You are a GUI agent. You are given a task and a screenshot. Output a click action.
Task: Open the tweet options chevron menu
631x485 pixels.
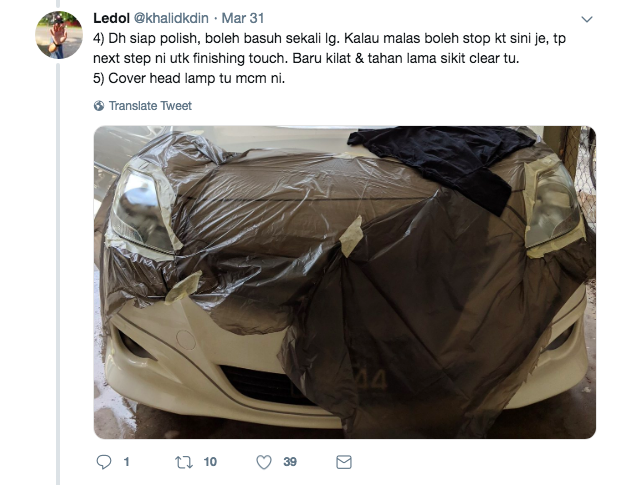[x=587, y=19]
